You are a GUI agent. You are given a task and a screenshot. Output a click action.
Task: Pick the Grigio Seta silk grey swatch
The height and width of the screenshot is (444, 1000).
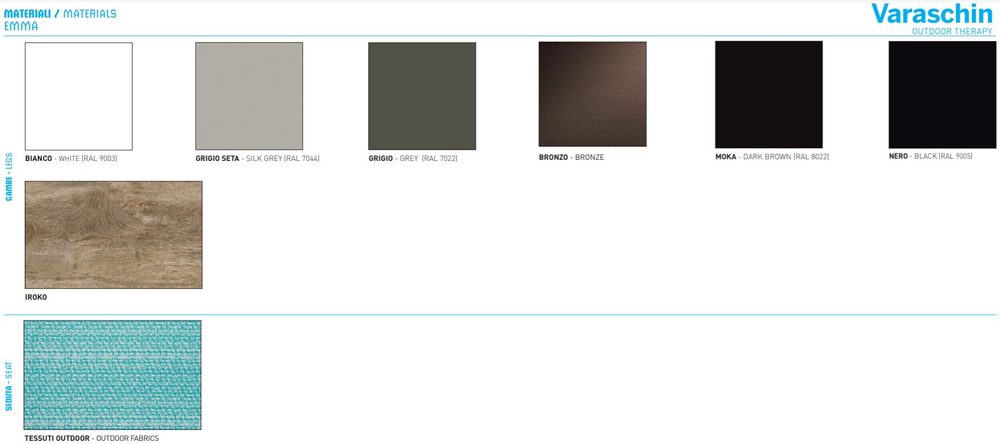click(x=248, y=96)
